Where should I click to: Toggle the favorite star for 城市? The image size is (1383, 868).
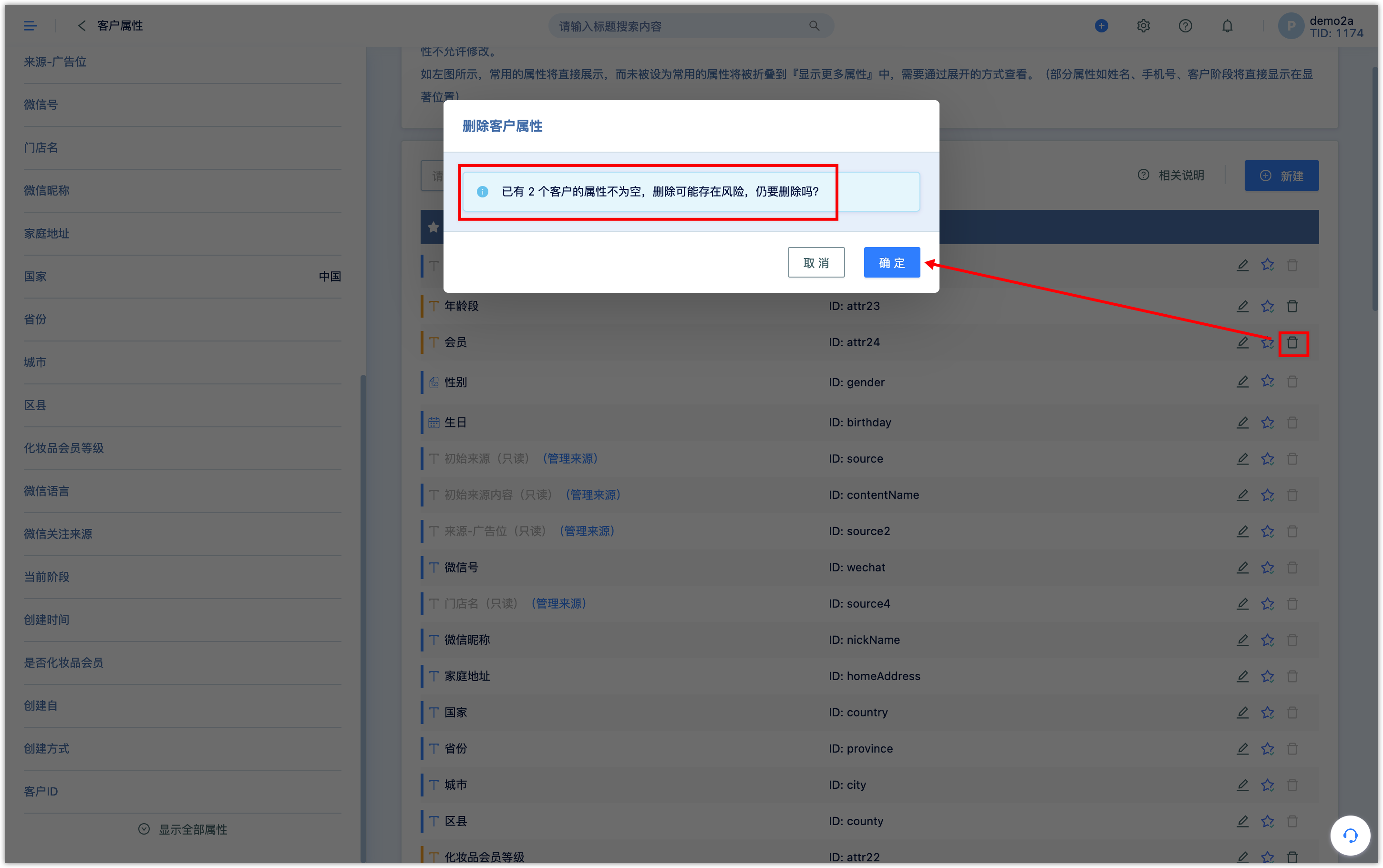1267,785
